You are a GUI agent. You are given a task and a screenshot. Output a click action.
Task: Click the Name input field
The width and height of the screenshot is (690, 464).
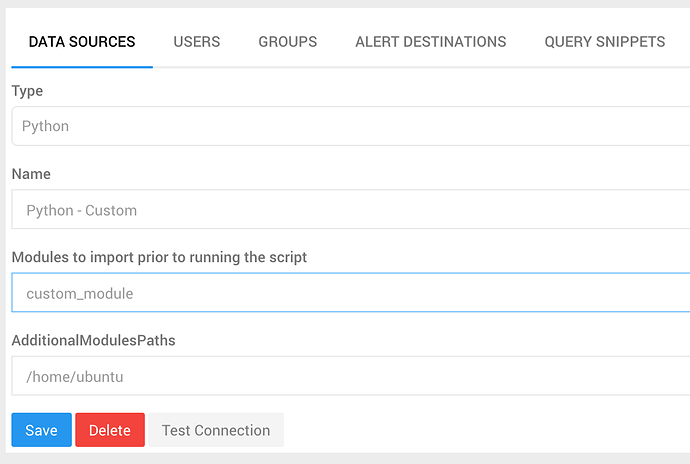point(351,209)
